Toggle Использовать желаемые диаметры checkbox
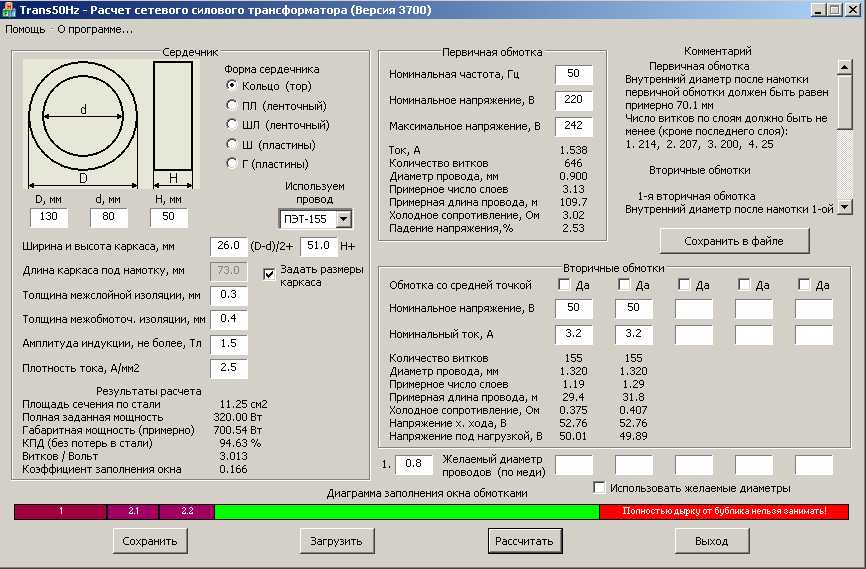Screen dimensions: 866x569 coord(599,488)
